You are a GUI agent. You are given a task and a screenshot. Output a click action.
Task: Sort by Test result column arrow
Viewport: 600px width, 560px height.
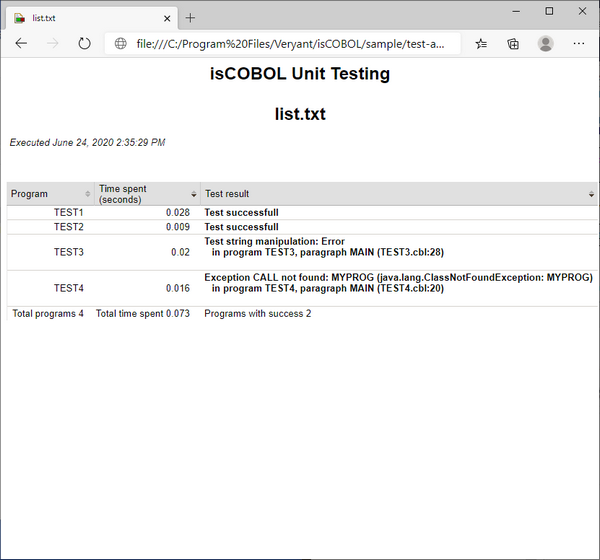(591, 194)
